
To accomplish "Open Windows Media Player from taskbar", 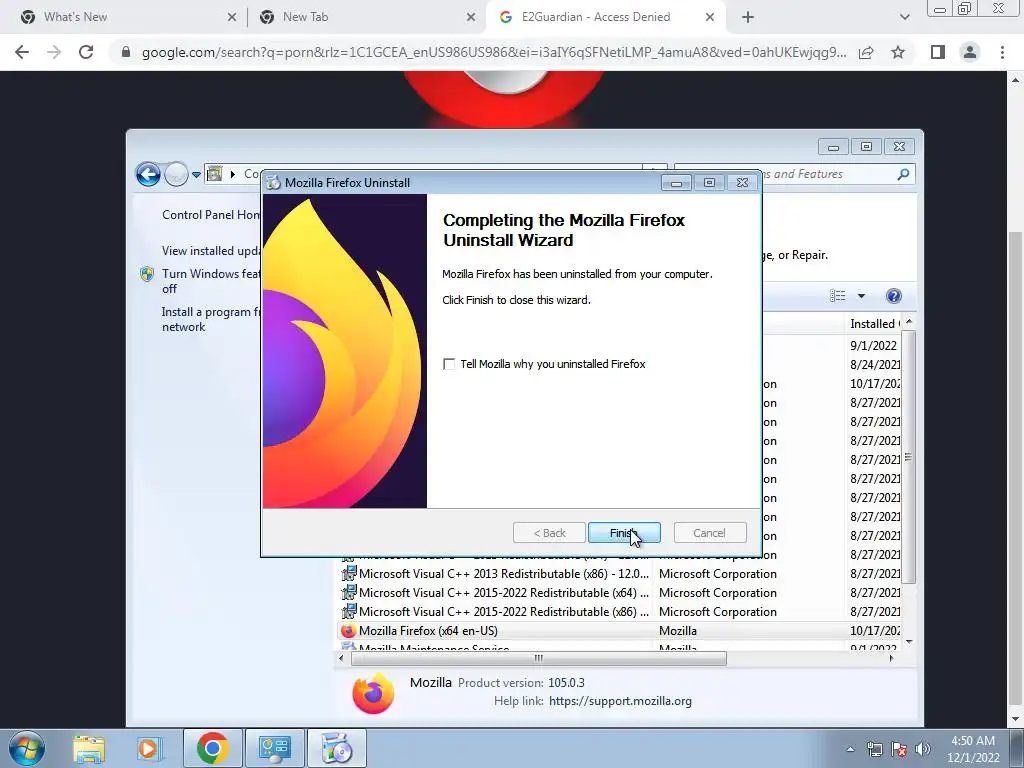I will pyautogui.click(x=149, y=748).
